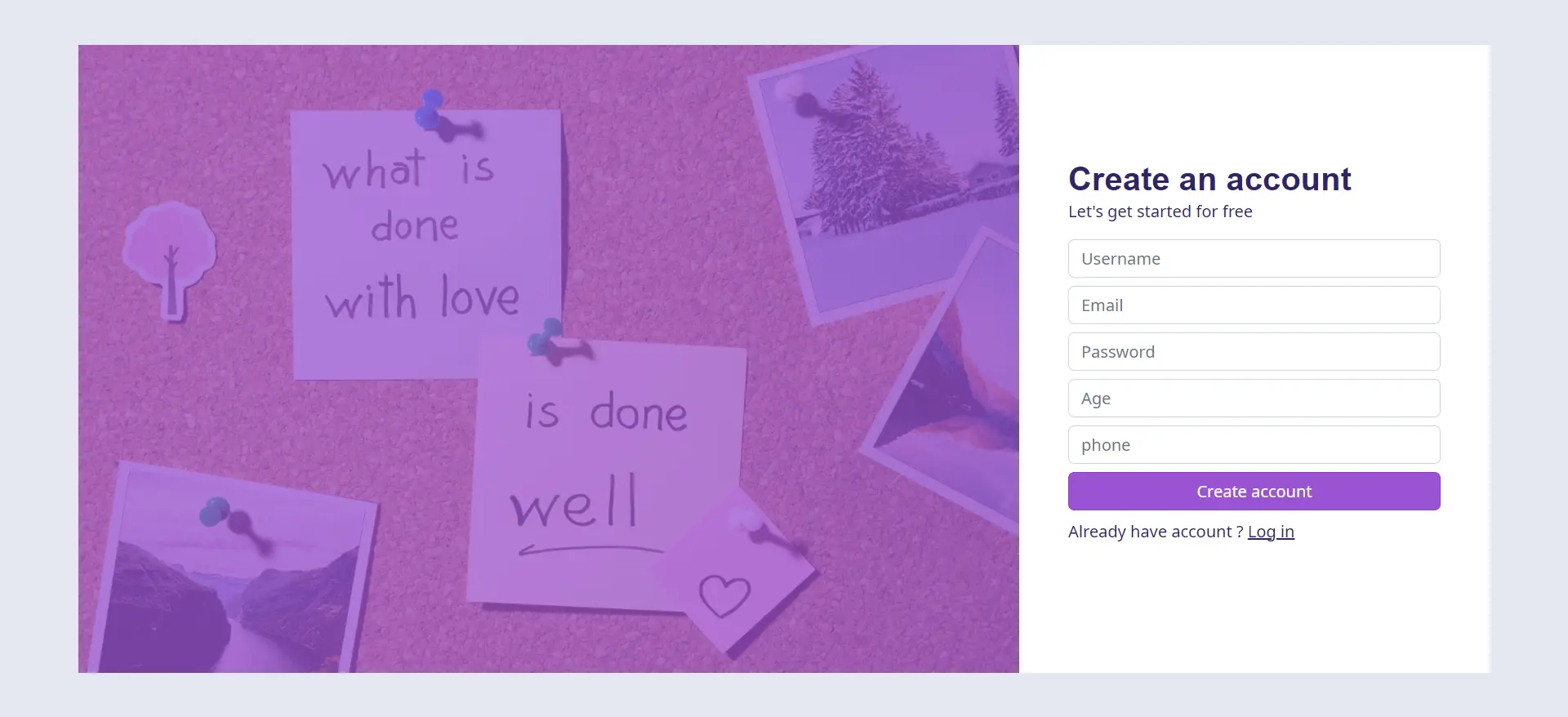Focus the Email text box
Image resolution: width=1568 pixels, height=717 pixels.
(1254, 305)
